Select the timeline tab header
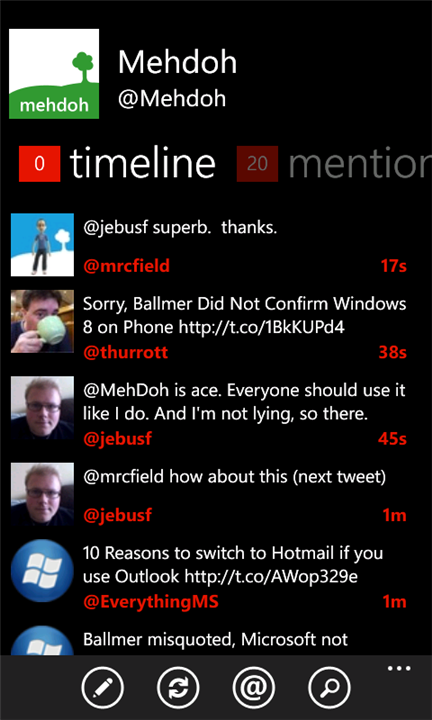The image size is (432, 720). pyautogui.click(x=142, y=163)
